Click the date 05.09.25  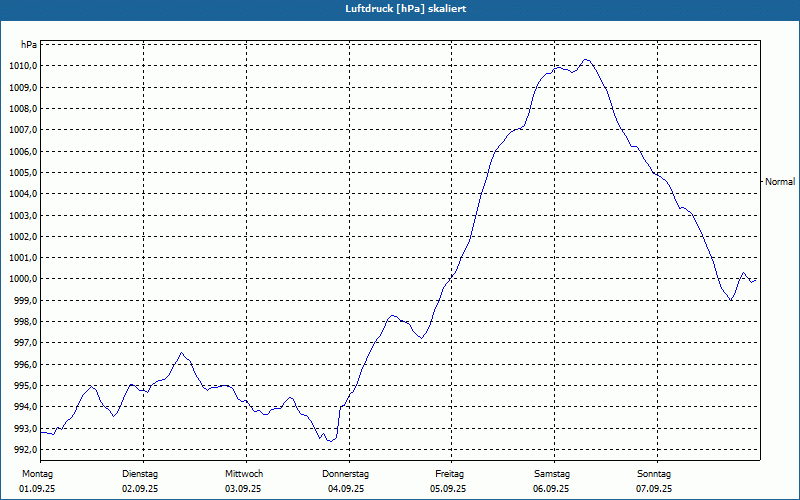click(x=448, y=489)
